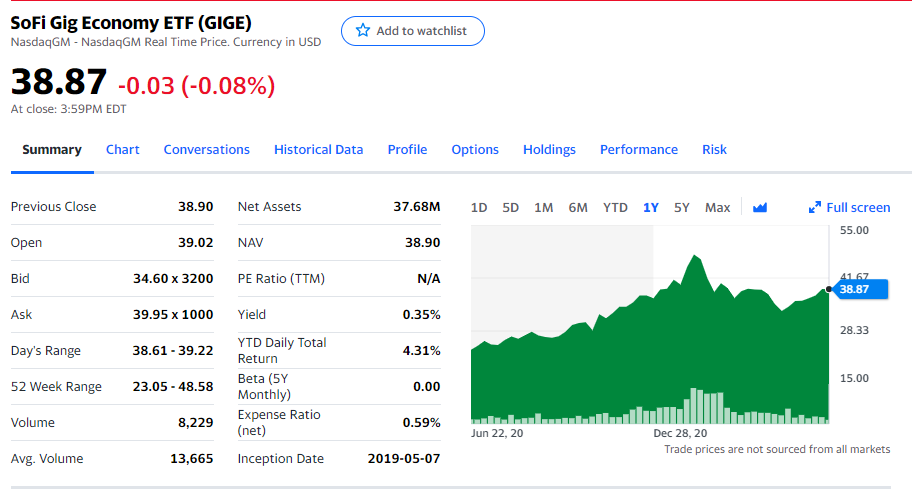The width and height of the screenshot is (912, 497).
Task: Click the Expense Ratio (net) value 0.59%
Action: [422, 423]
